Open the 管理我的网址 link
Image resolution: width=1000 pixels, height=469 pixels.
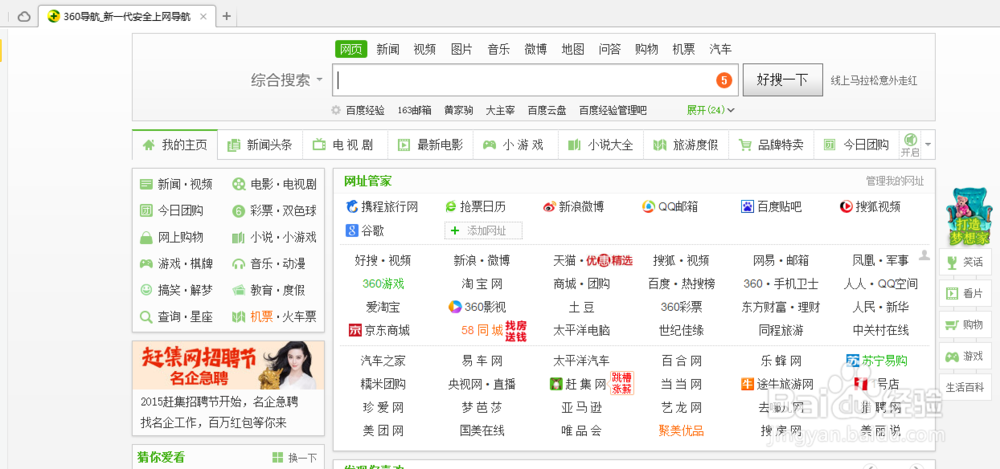click(895, 181)
